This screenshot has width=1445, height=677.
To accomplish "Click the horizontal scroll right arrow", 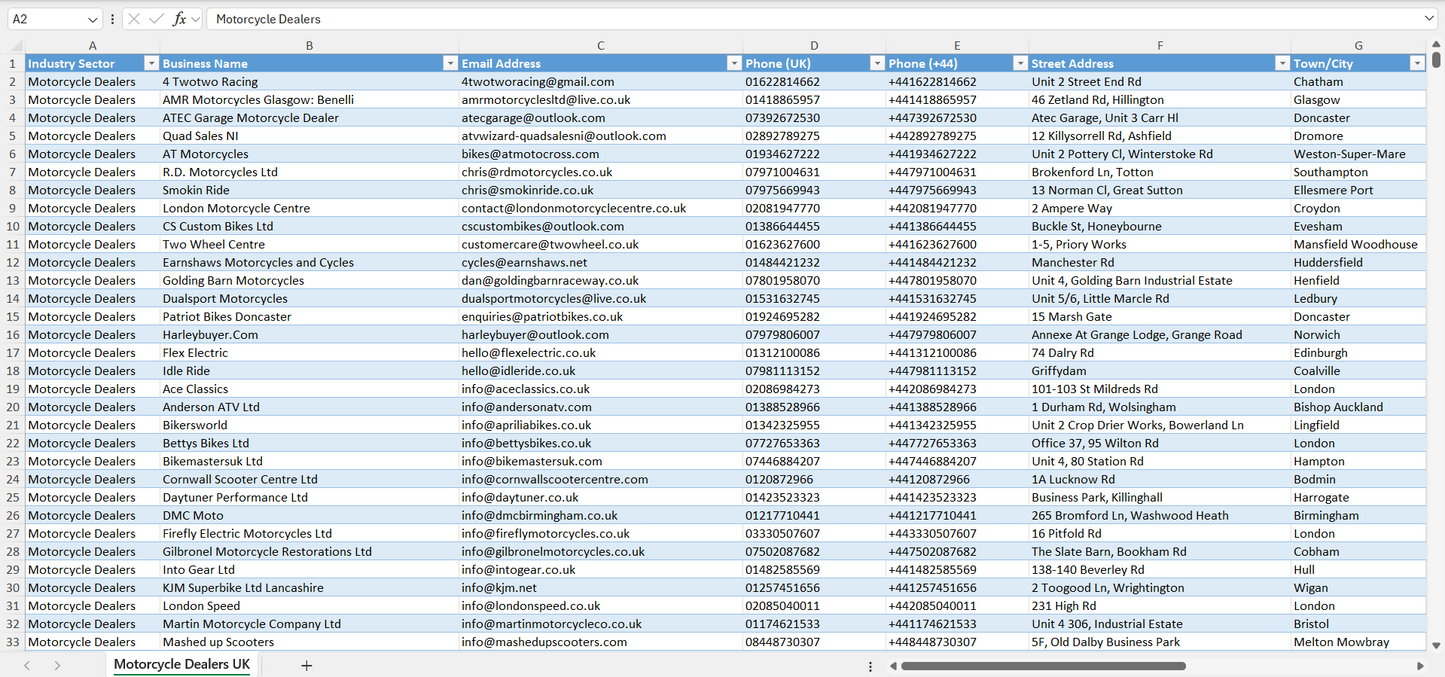I will pyautogui.click(x=1420, y=665).
